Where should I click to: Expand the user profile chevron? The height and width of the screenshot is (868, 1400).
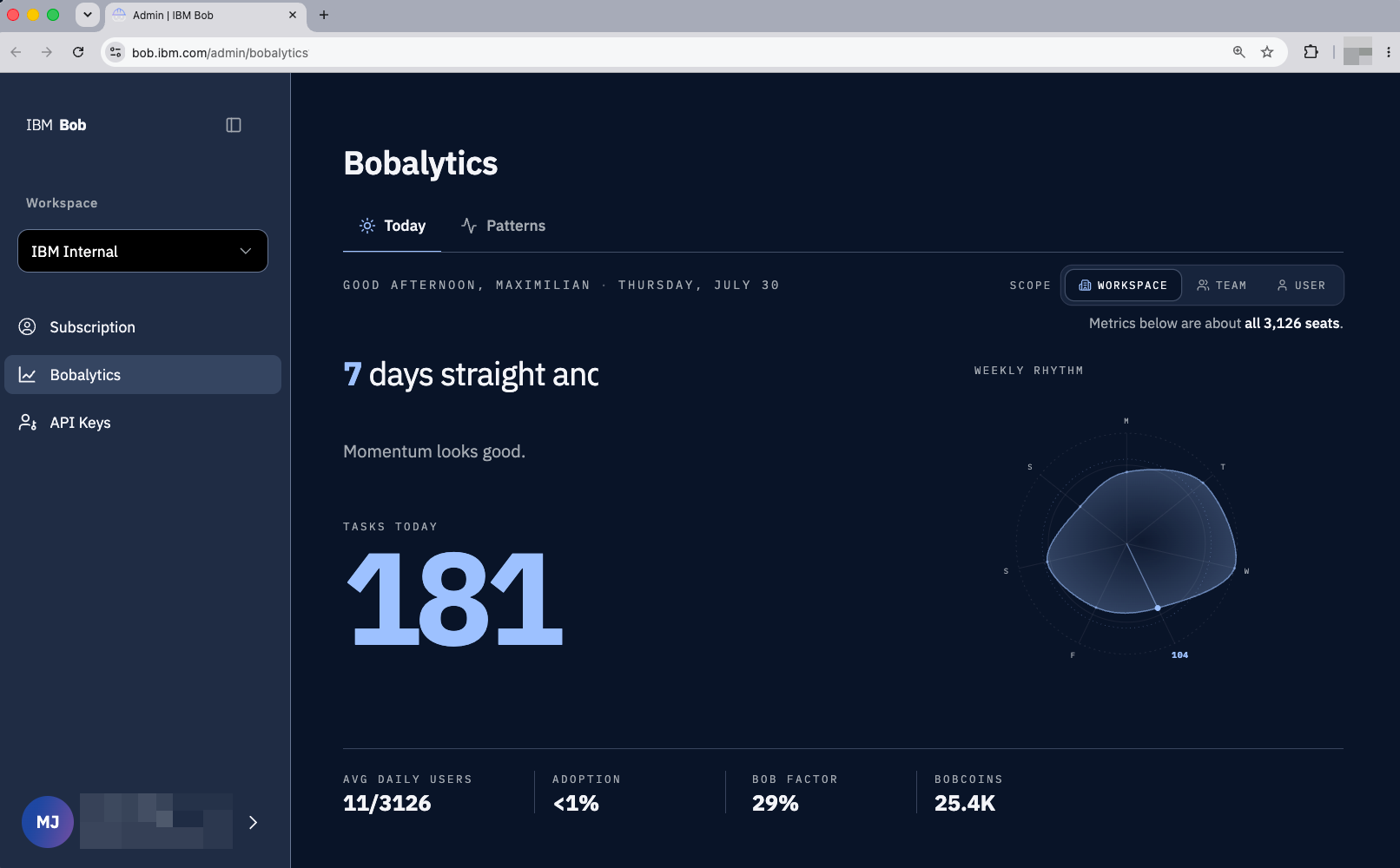pyautogui.click(x=253, y=822)
